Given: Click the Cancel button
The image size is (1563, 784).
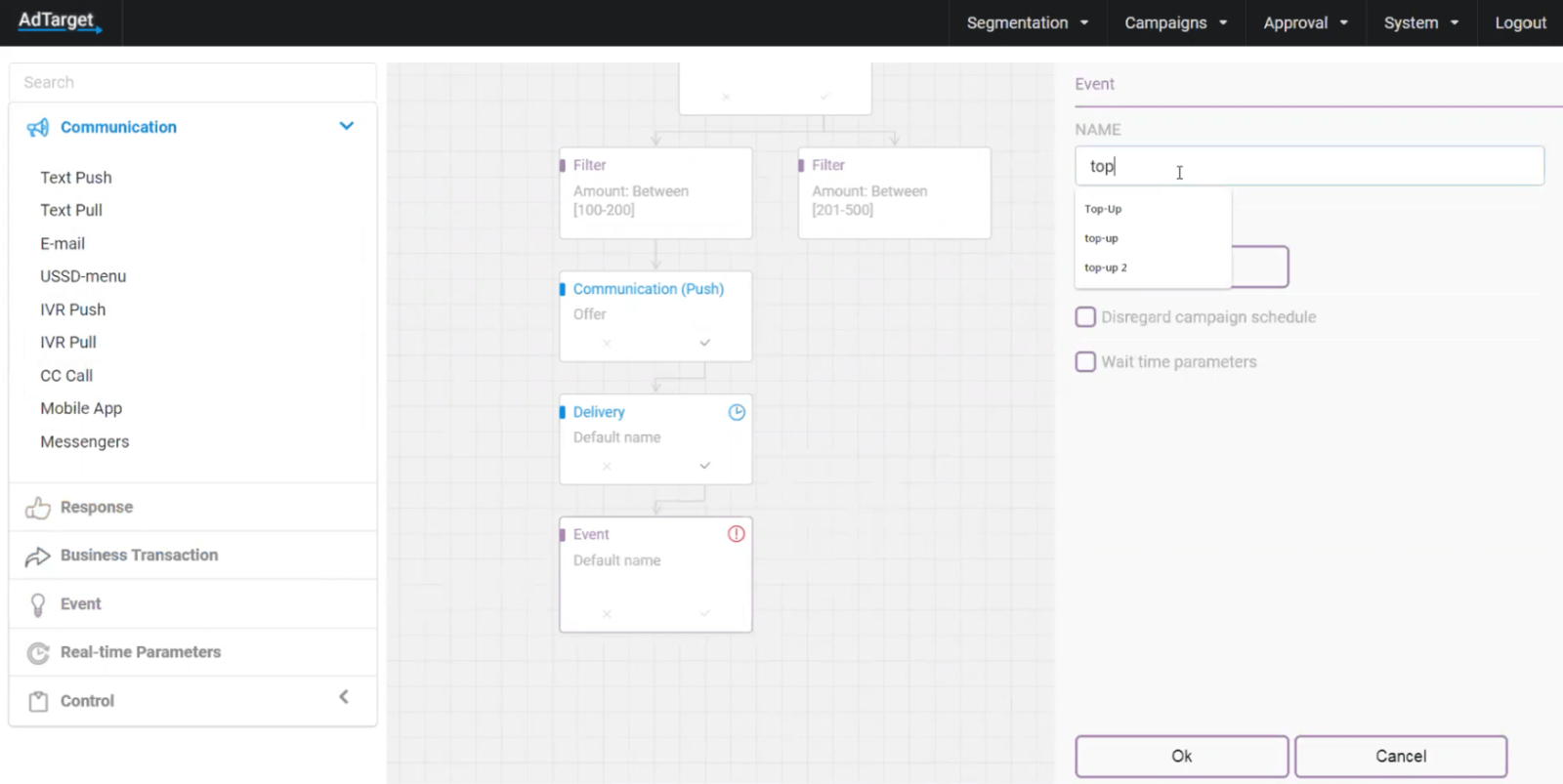Looking at the screenshot, I should [x=1400, y=757].
